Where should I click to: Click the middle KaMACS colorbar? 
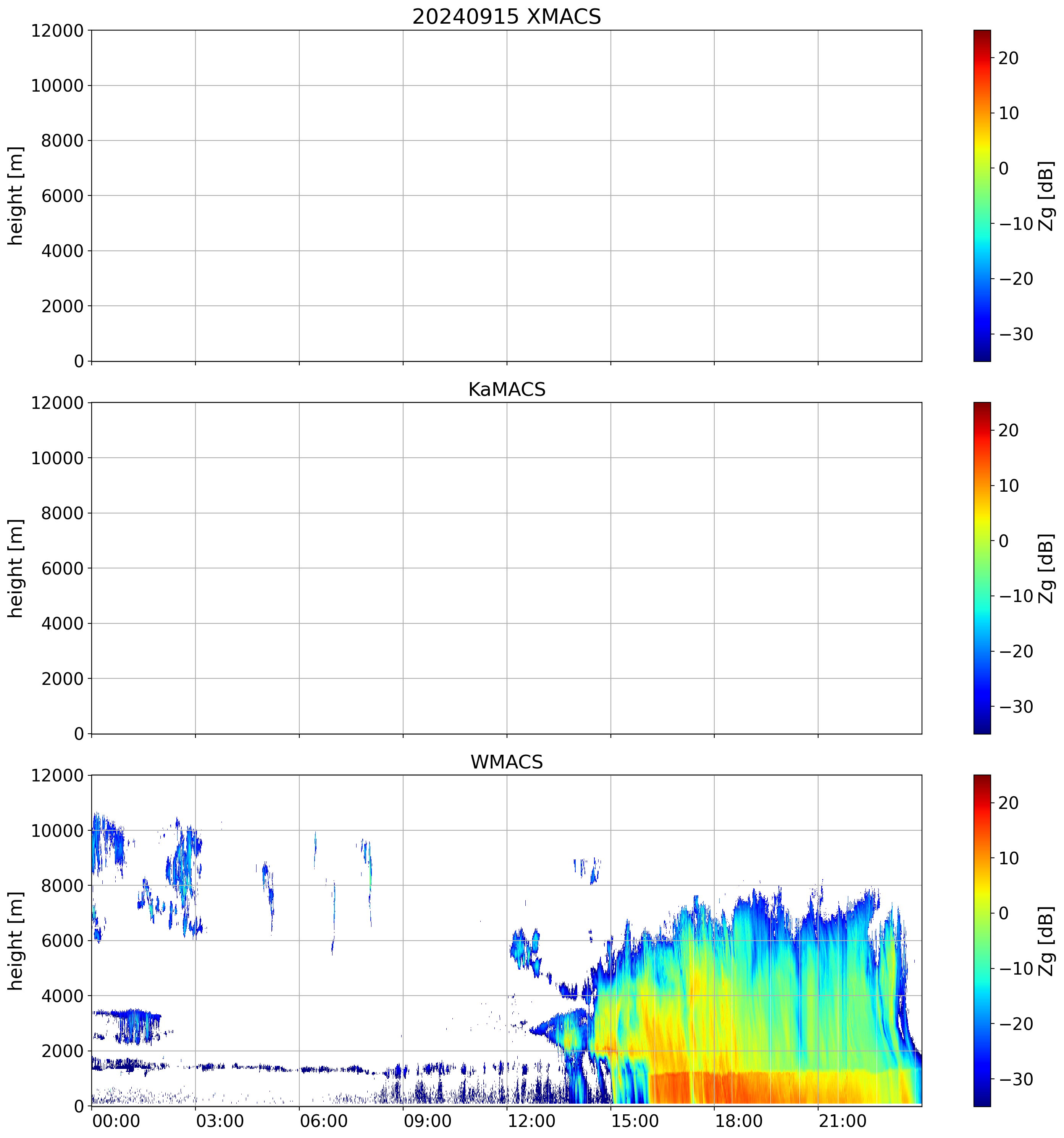[x=982, y=568]
